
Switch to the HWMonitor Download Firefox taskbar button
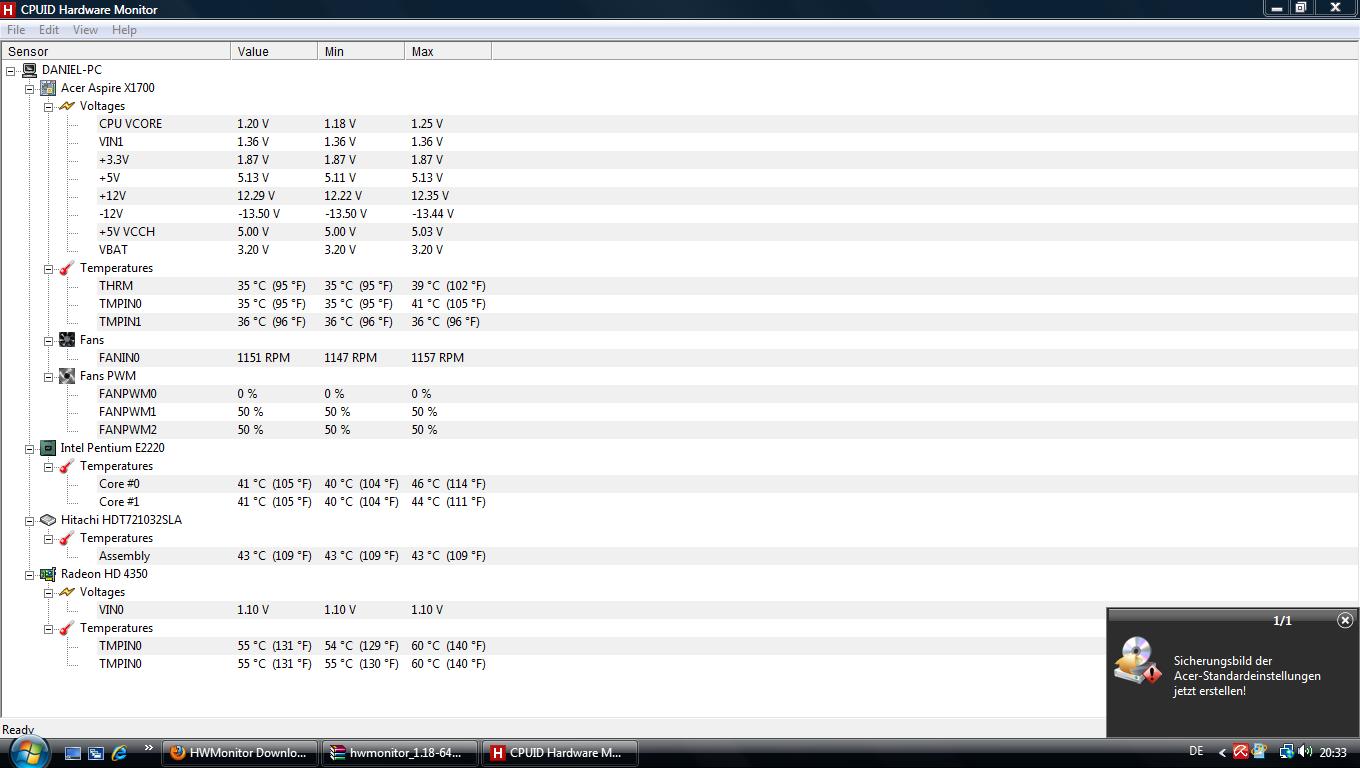239,753
